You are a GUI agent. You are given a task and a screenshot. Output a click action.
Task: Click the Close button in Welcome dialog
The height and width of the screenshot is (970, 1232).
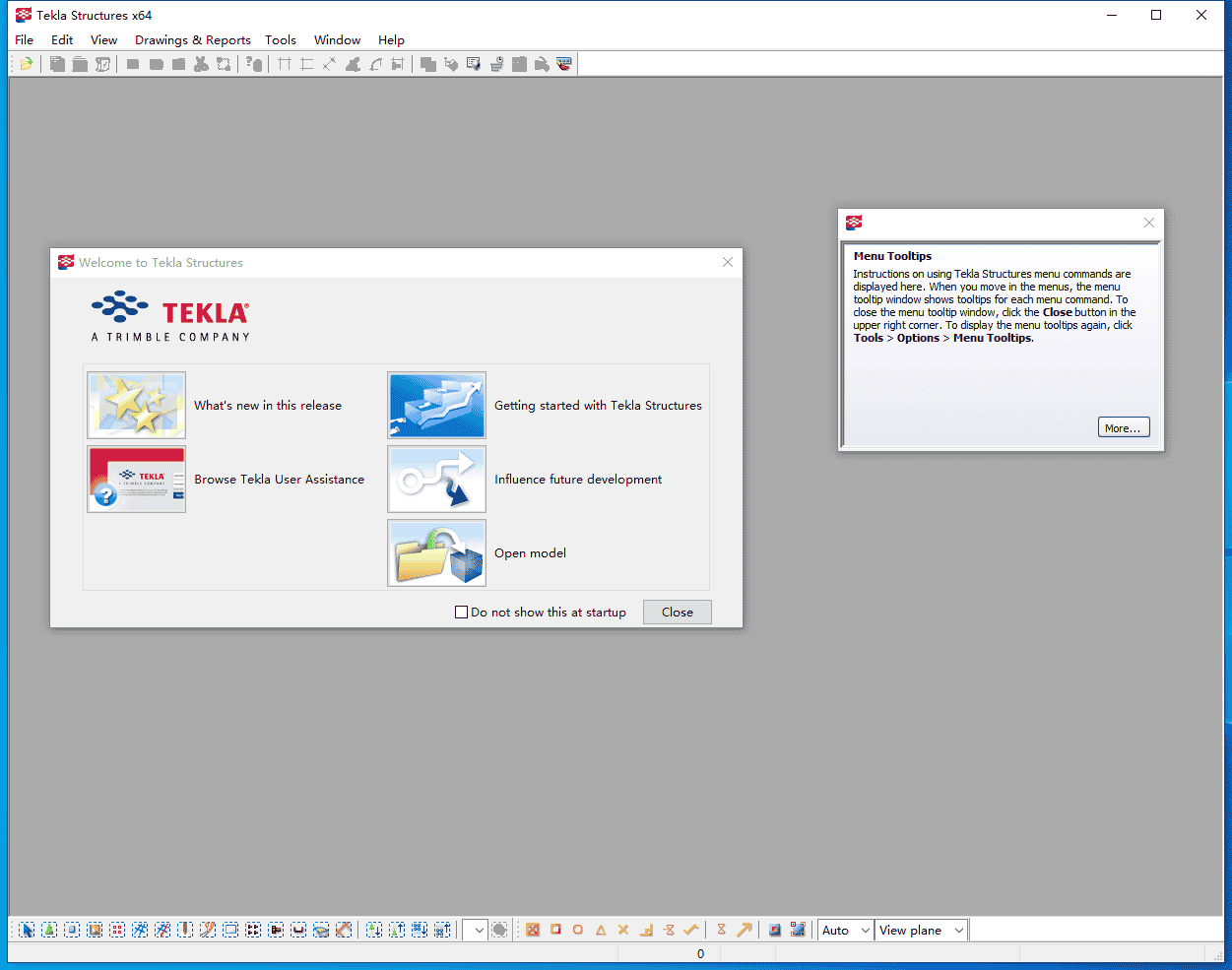[678, 613]
